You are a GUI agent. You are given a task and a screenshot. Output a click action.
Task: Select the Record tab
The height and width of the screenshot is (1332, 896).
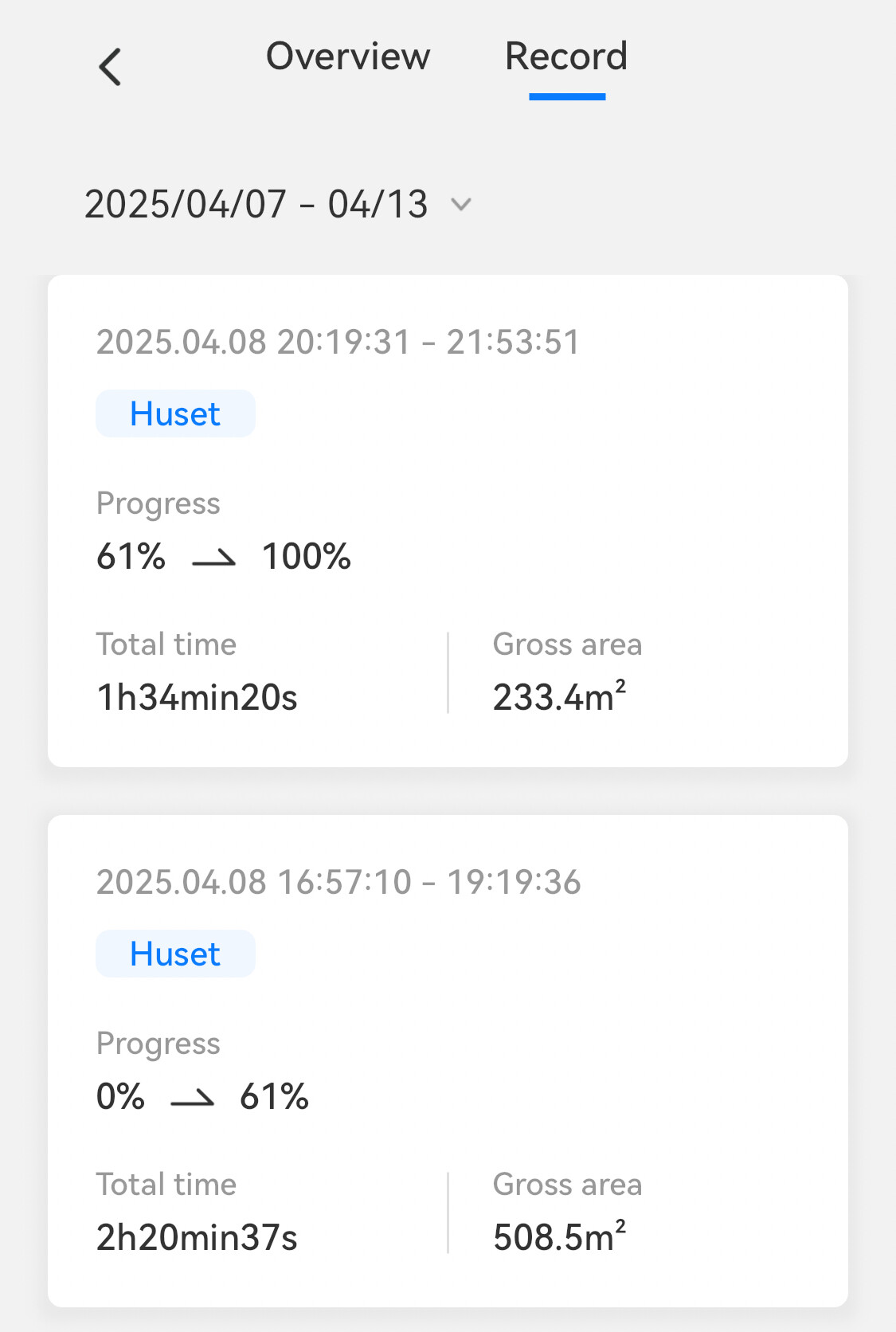click(566, 57)
